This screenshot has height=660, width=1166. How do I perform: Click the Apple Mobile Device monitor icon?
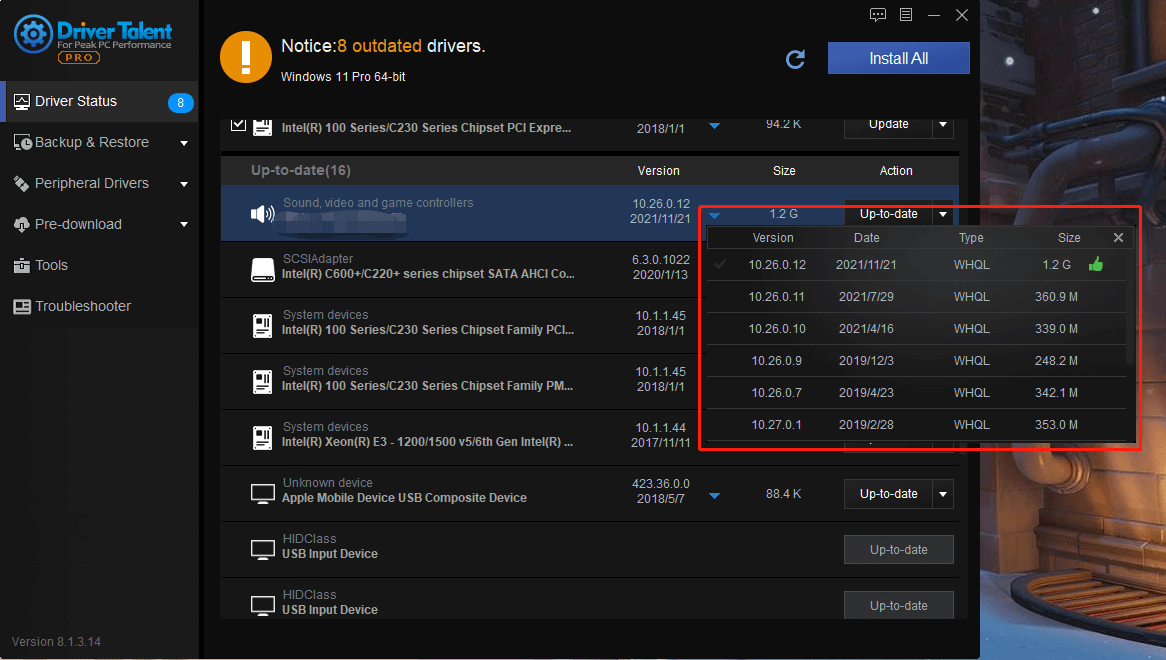click(x=262, y=494)
